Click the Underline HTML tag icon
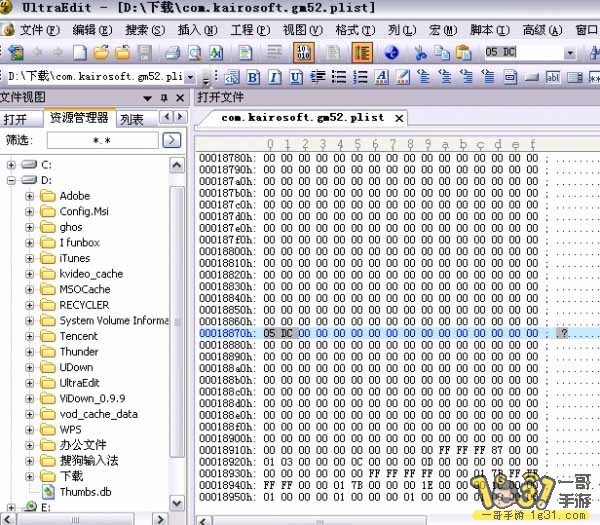 pos(295,78)
